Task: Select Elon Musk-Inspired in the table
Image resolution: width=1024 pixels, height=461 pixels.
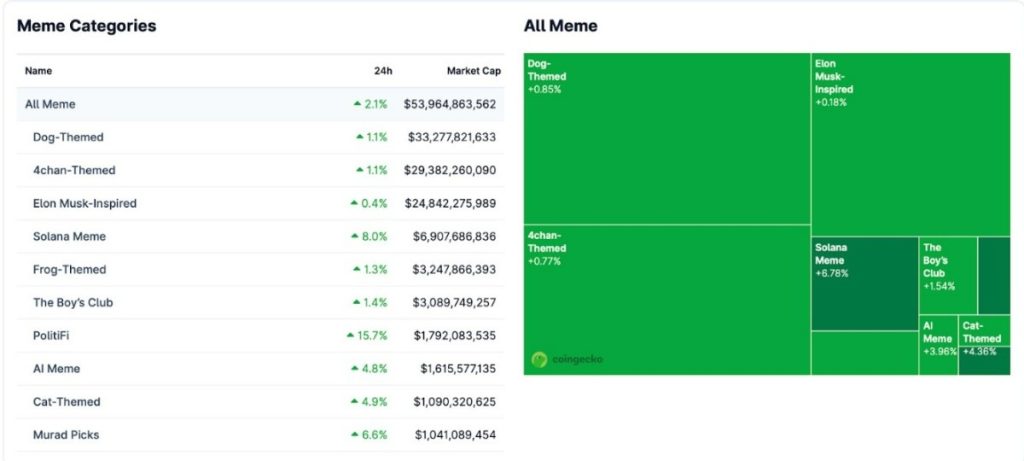Action: [x=84, y=203]
